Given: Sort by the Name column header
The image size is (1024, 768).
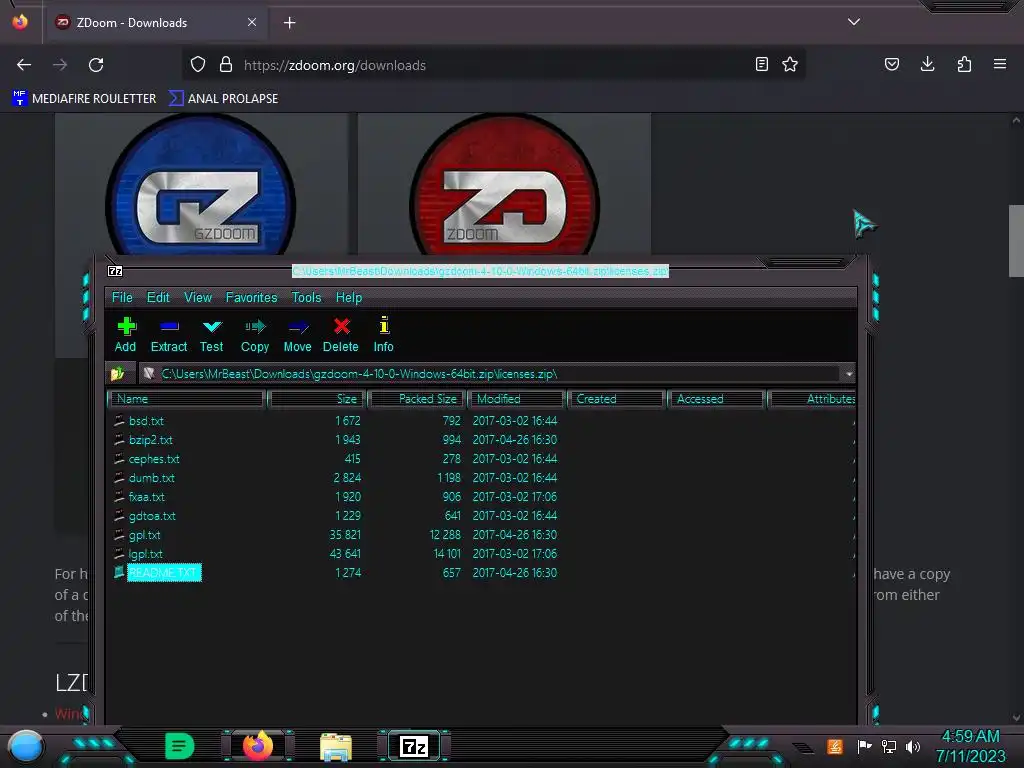Looking at the screenshot, I should [x=187, y=399].
